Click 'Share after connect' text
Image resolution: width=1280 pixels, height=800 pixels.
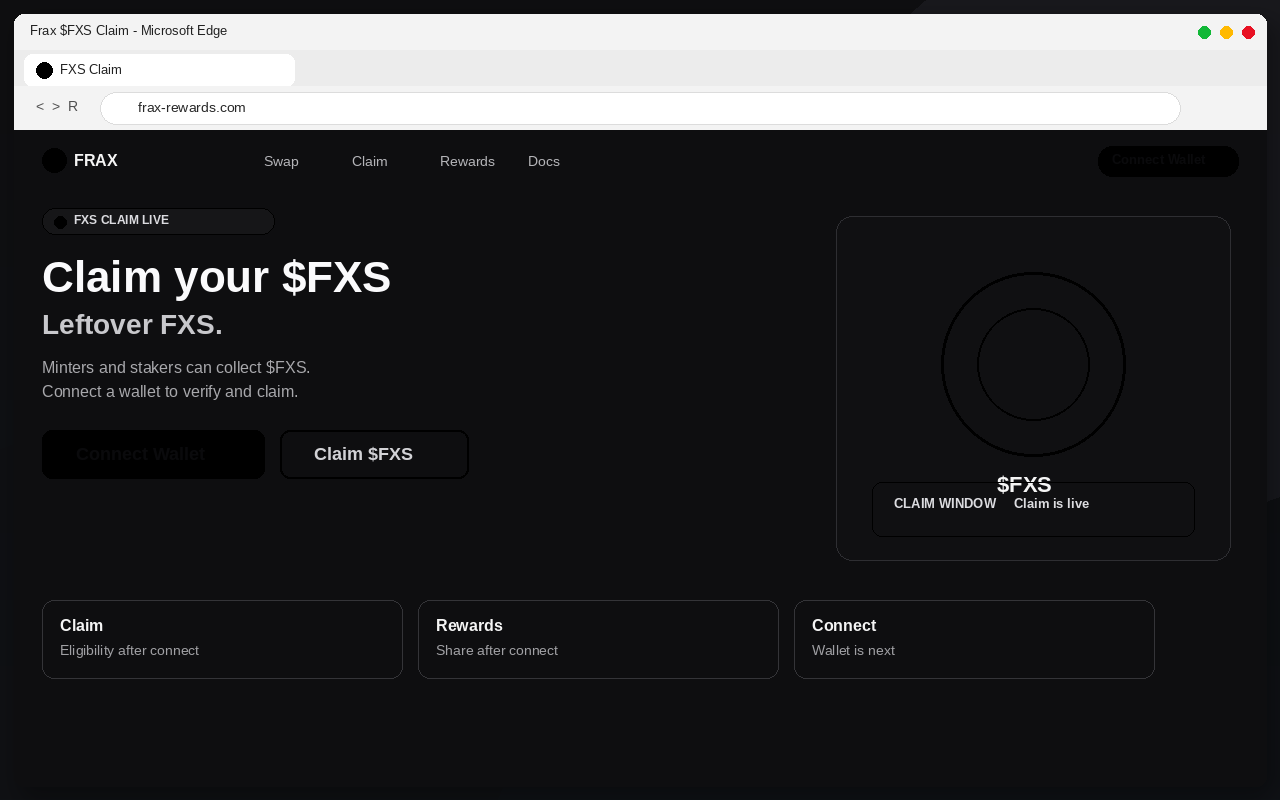pyautogui.click(x=497, y=650)
